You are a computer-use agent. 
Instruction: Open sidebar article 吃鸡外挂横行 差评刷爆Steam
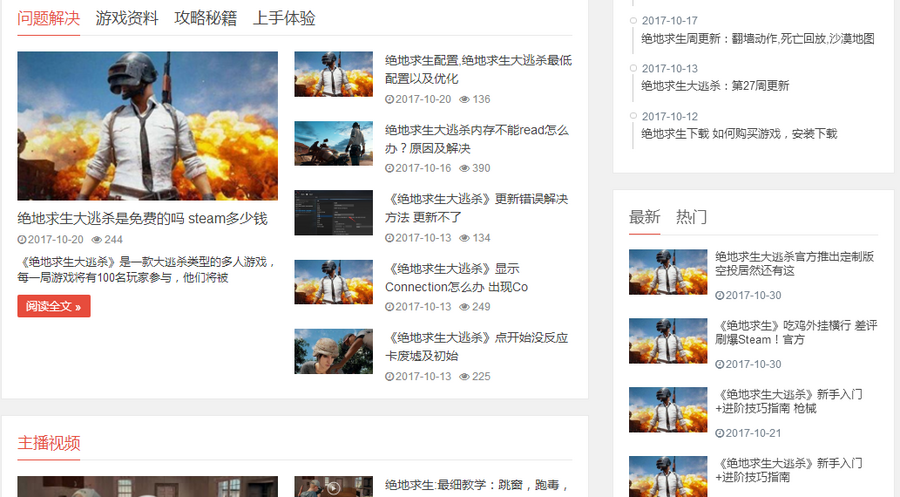[x=796, y=332]
